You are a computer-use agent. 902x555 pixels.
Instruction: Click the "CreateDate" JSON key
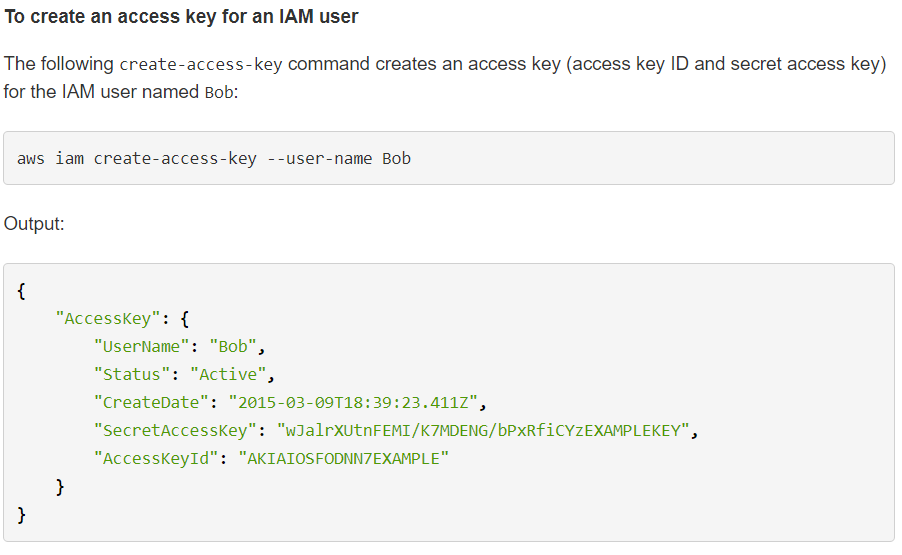coord(151,403)
